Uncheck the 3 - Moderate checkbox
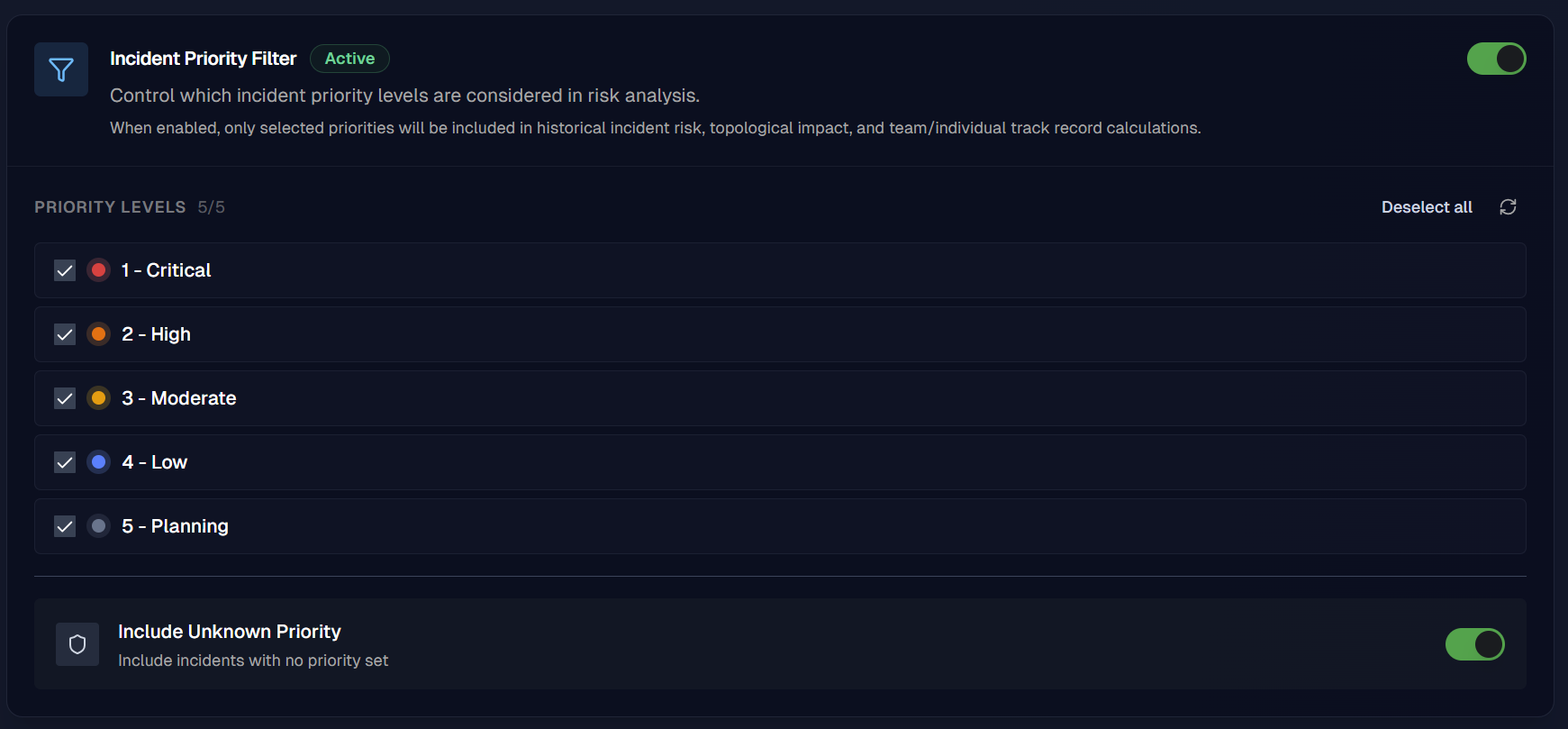Viewport: 1568px width, 729px height. click(64, 397)
